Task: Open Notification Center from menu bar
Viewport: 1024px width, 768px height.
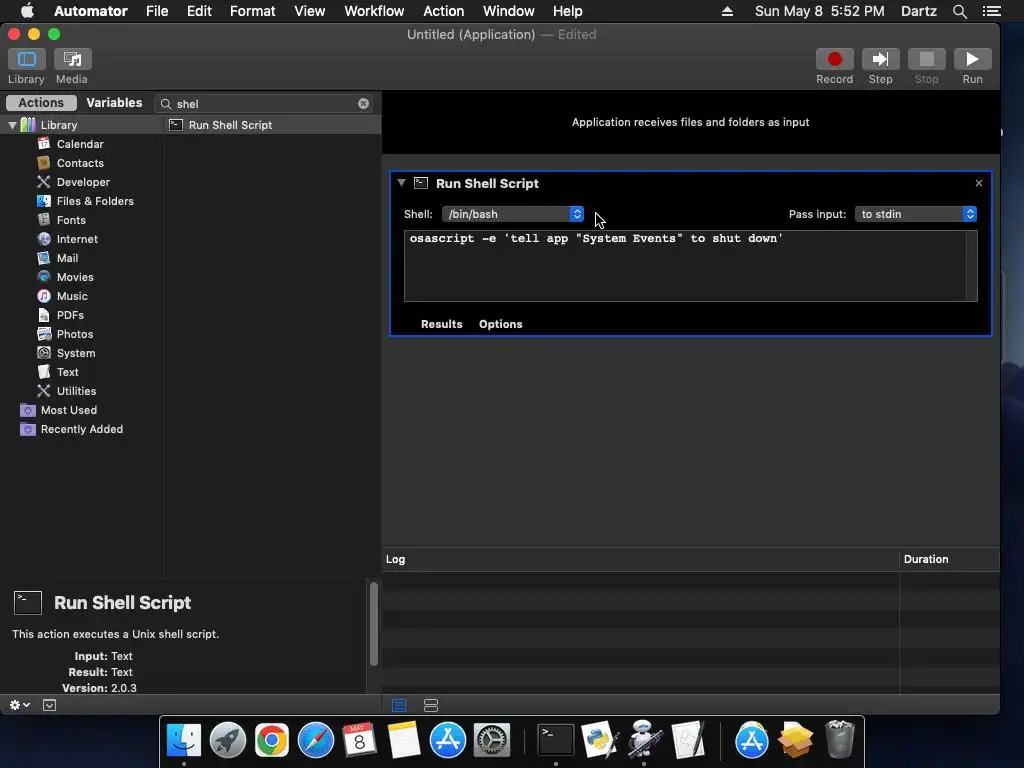Action: point(991,11)
